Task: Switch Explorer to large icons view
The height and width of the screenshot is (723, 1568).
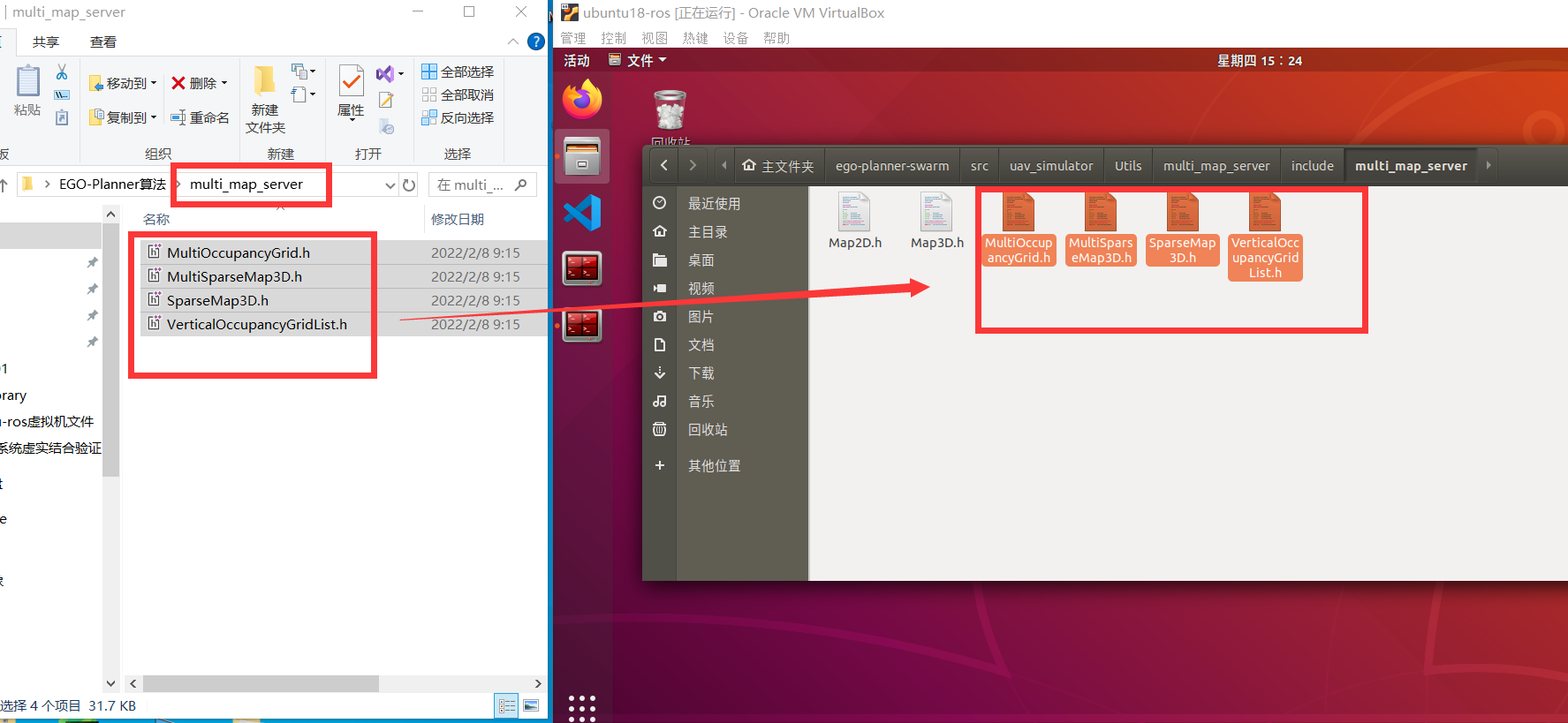Action: pos(531,705)
